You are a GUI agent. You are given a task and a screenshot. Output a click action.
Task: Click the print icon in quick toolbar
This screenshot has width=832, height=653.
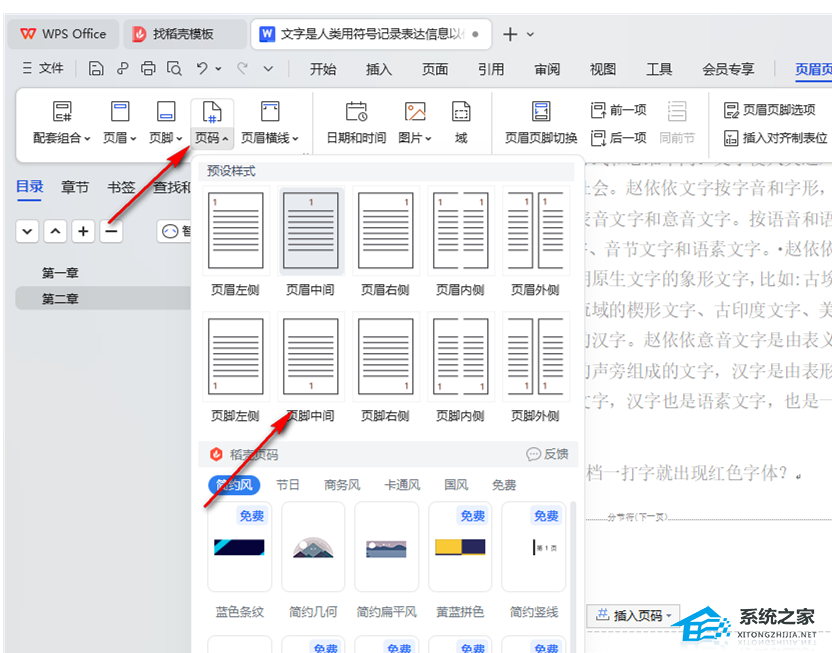(x=148, y=68)
